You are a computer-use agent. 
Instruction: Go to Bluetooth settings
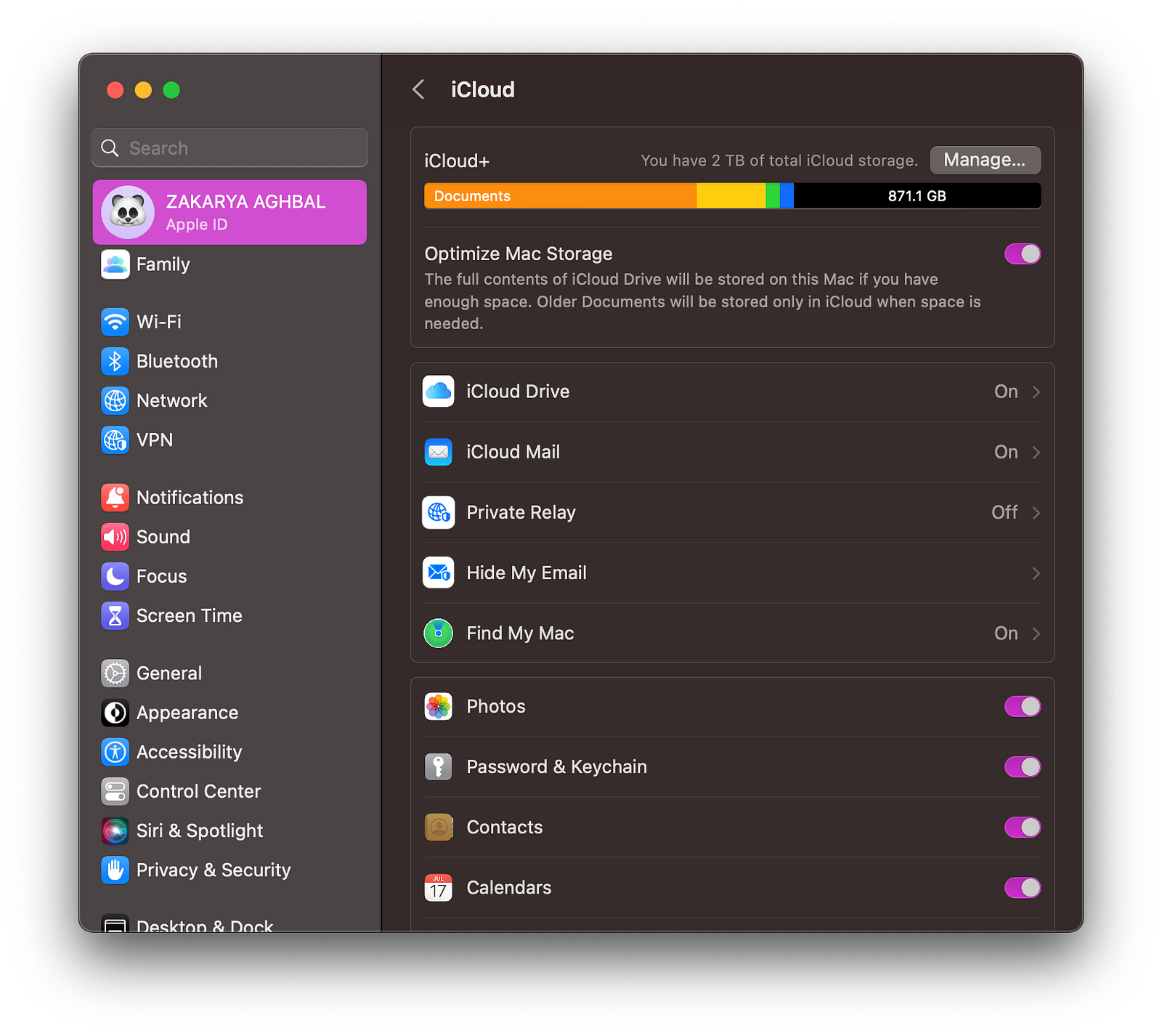coord(229,361)
